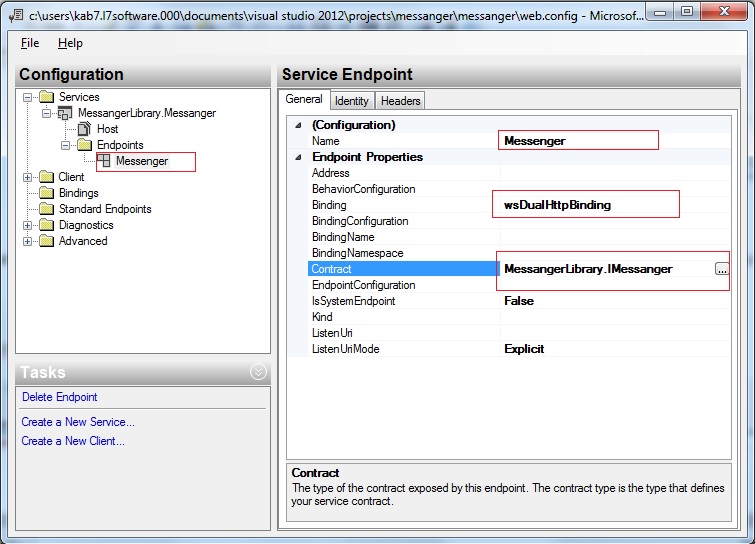Select the Host tree item
The width and height of the screenshot is (755, 544).
107,129
